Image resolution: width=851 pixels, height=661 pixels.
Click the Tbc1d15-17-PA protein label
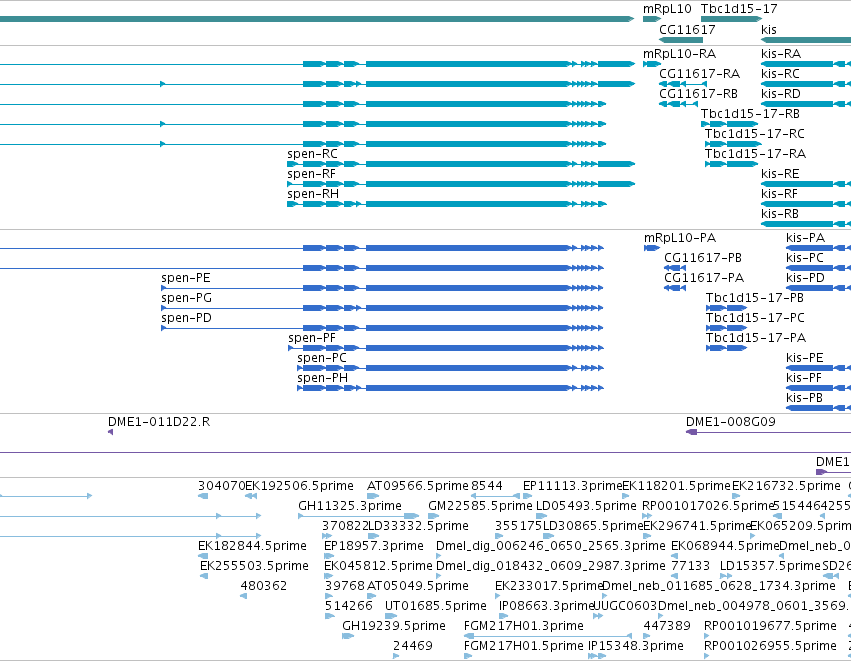click(755, 338)
